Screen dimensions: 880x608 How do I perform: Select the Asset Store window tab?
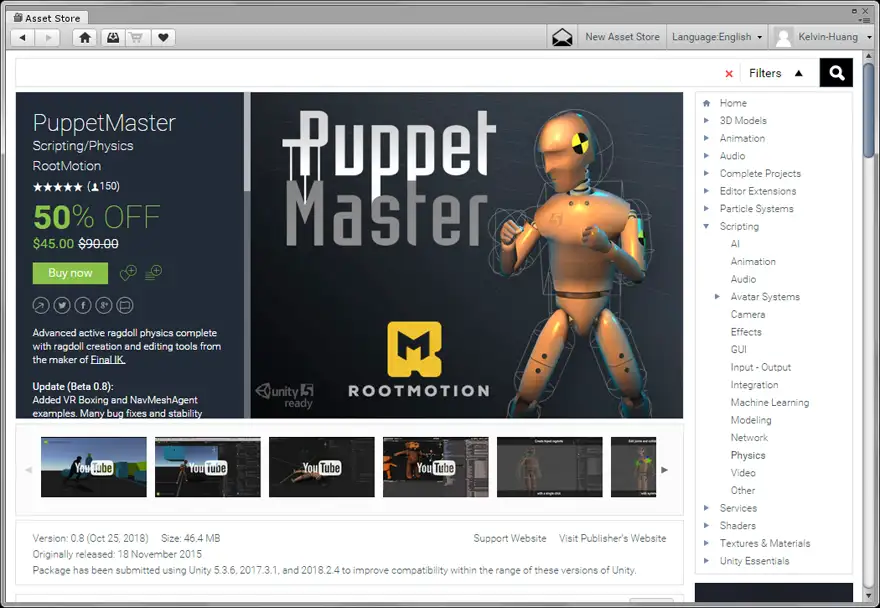point(47,17)
